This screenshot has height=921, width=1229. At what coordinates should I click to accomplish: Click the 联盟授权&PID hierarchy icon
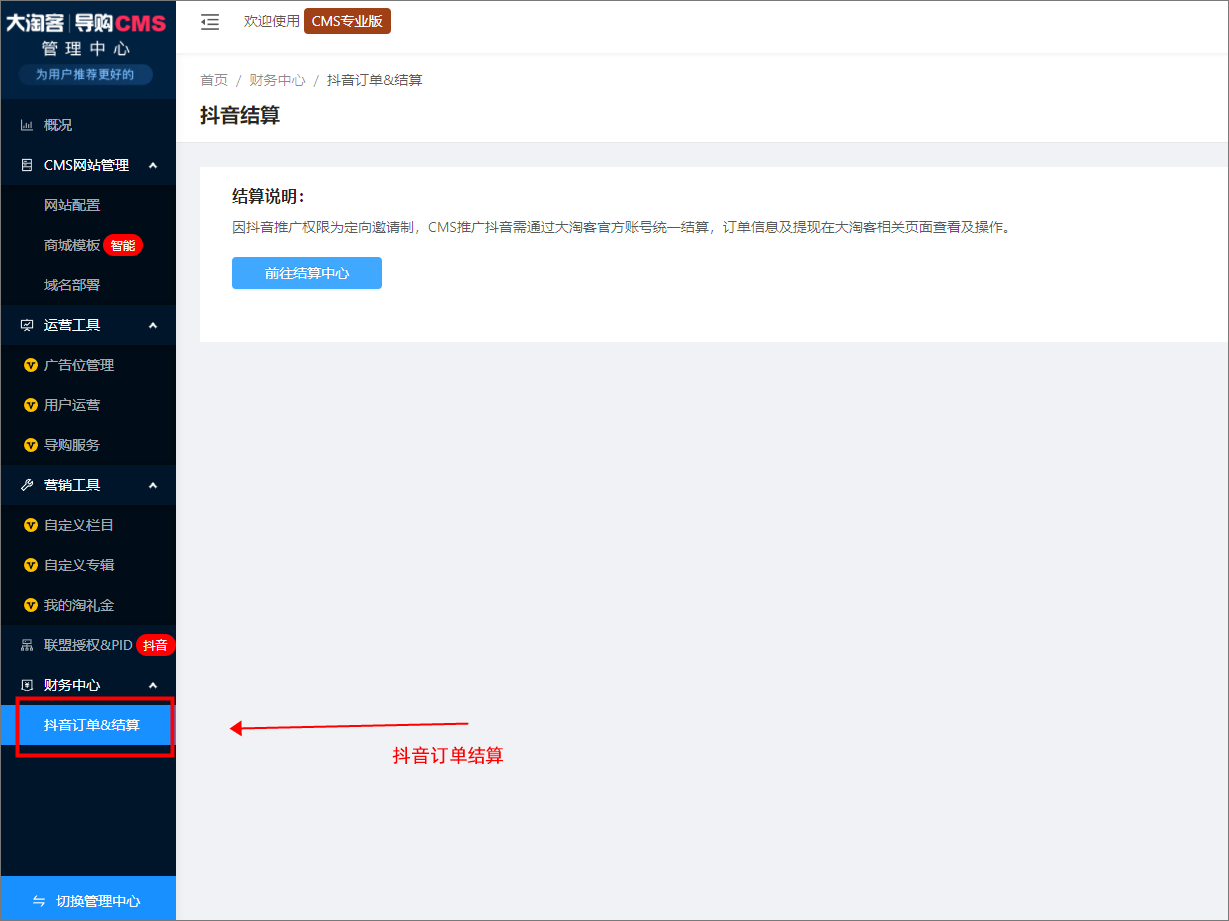click(27, 645)
